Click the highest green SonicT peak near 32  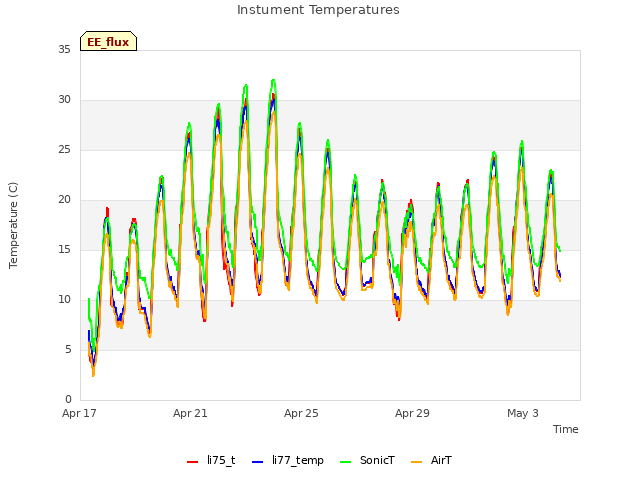[x=273, y=80]
